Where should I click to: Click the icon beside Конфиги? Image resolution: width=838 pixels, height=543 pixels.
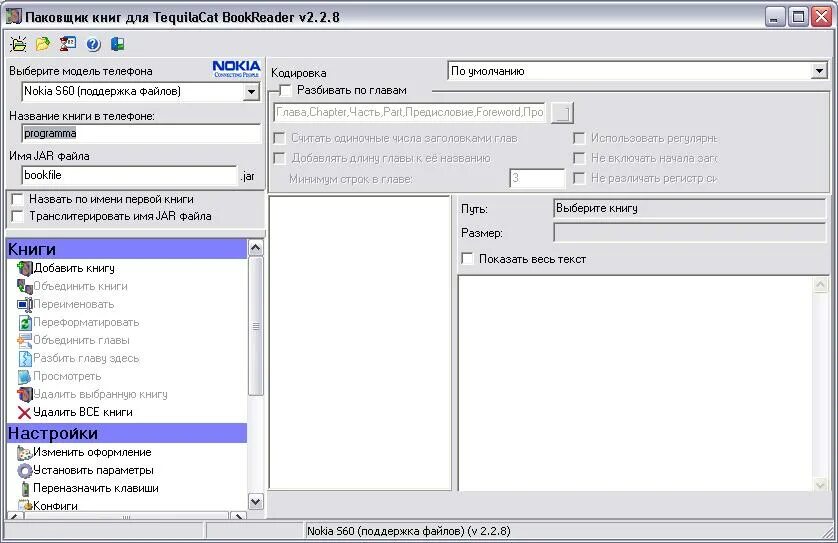25,505
